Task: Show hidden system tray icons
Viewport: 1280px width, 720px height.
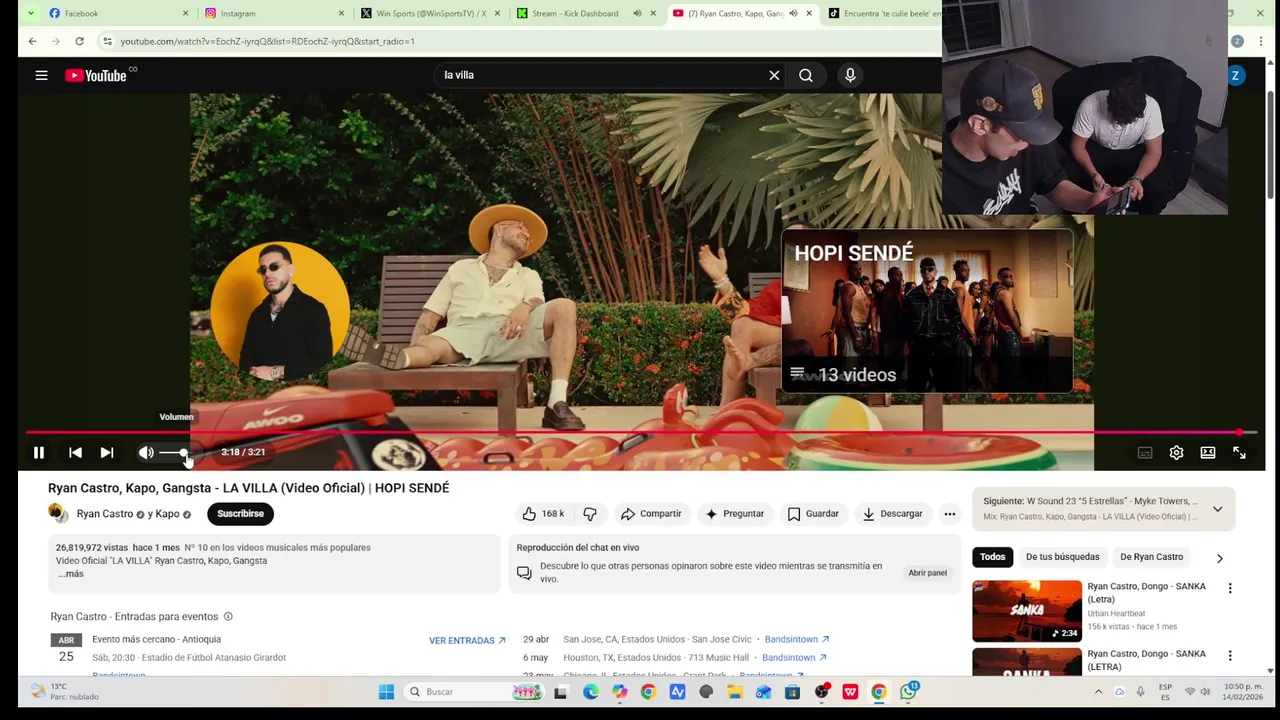Action: pos(1098,692)
